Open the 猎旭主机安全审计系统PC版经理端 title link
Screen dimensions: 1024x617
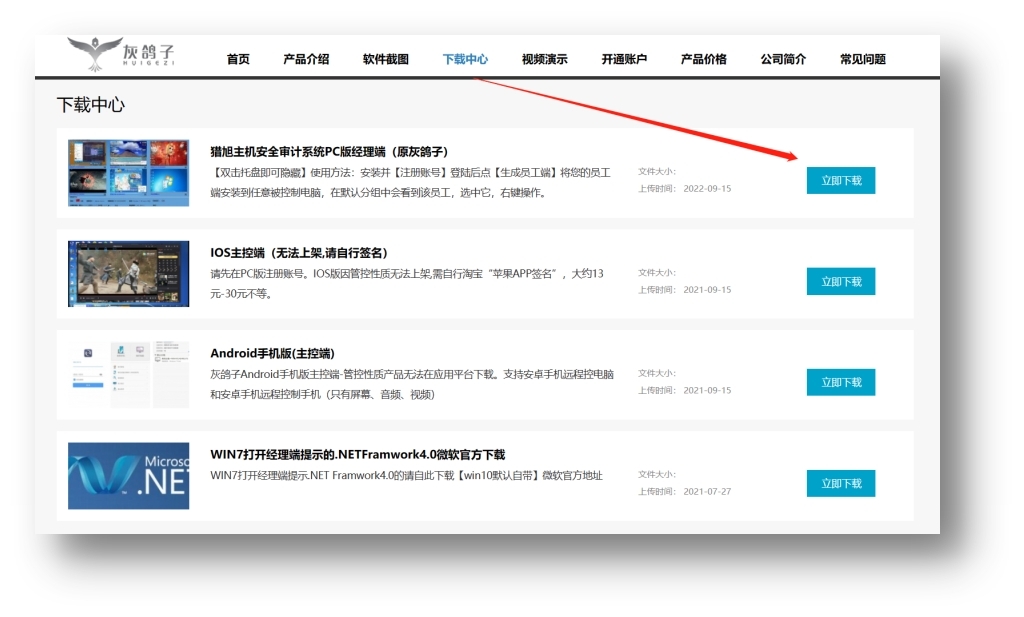click(329, 152)
